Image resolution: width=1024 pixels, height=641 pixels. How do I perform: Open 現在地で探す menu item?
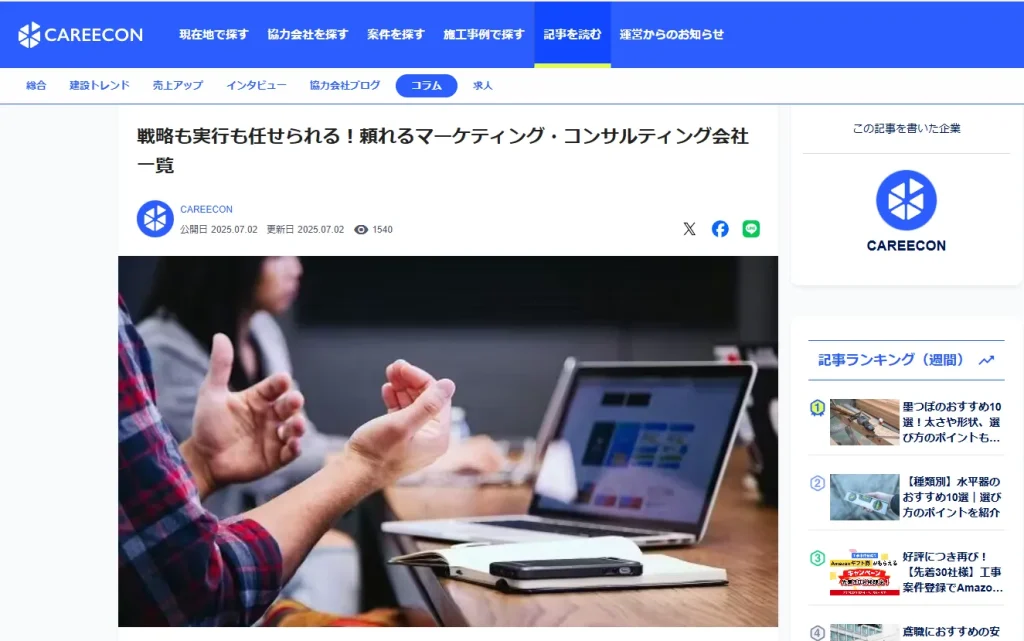(x=214, y=35)
